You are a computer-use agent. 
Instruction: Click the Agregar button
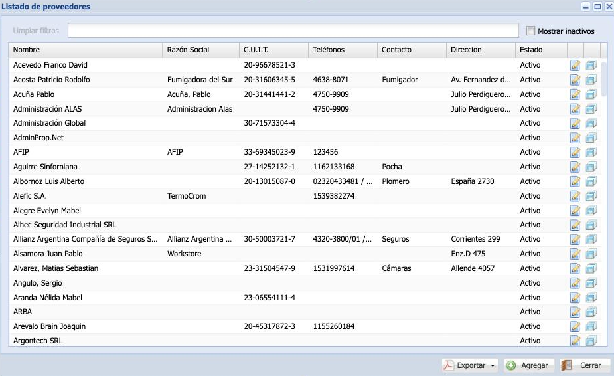pos(529,365)
